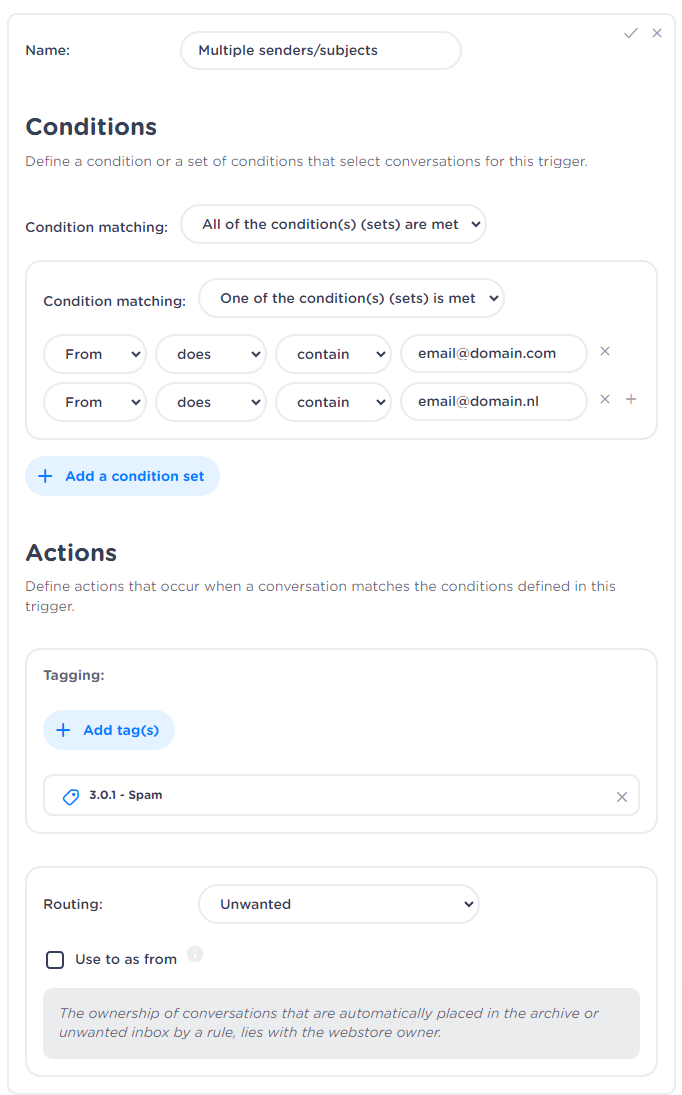Open the first row's From field dropdown

[x=95, y=354]
